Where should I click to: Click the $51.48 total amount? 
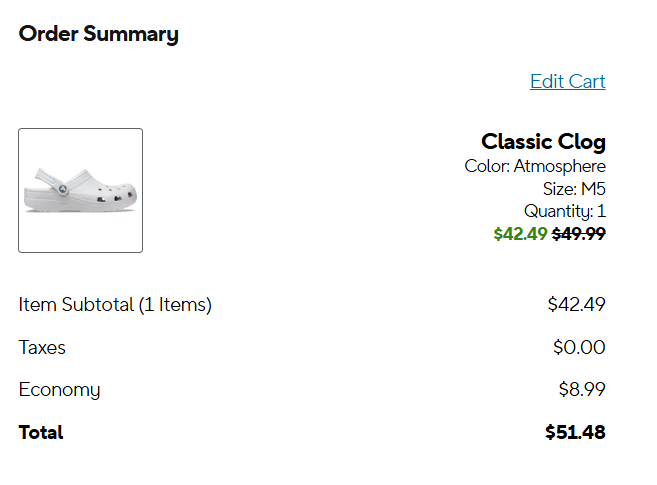click(x=575, y=433)
